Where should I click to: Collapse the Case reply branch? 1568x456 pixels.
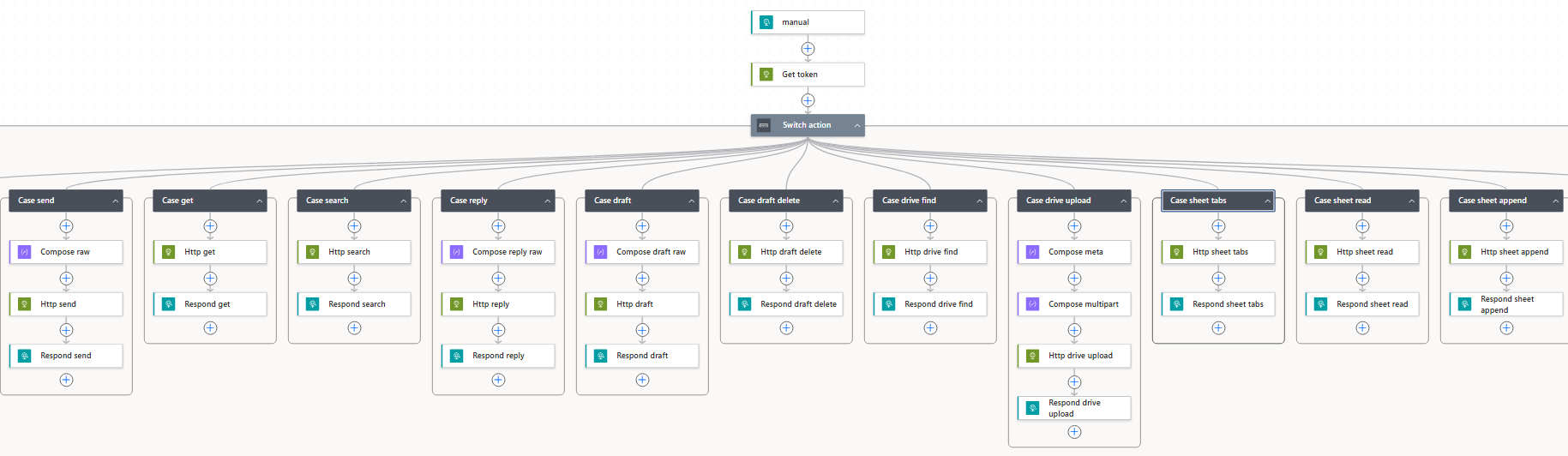[548, 201]
